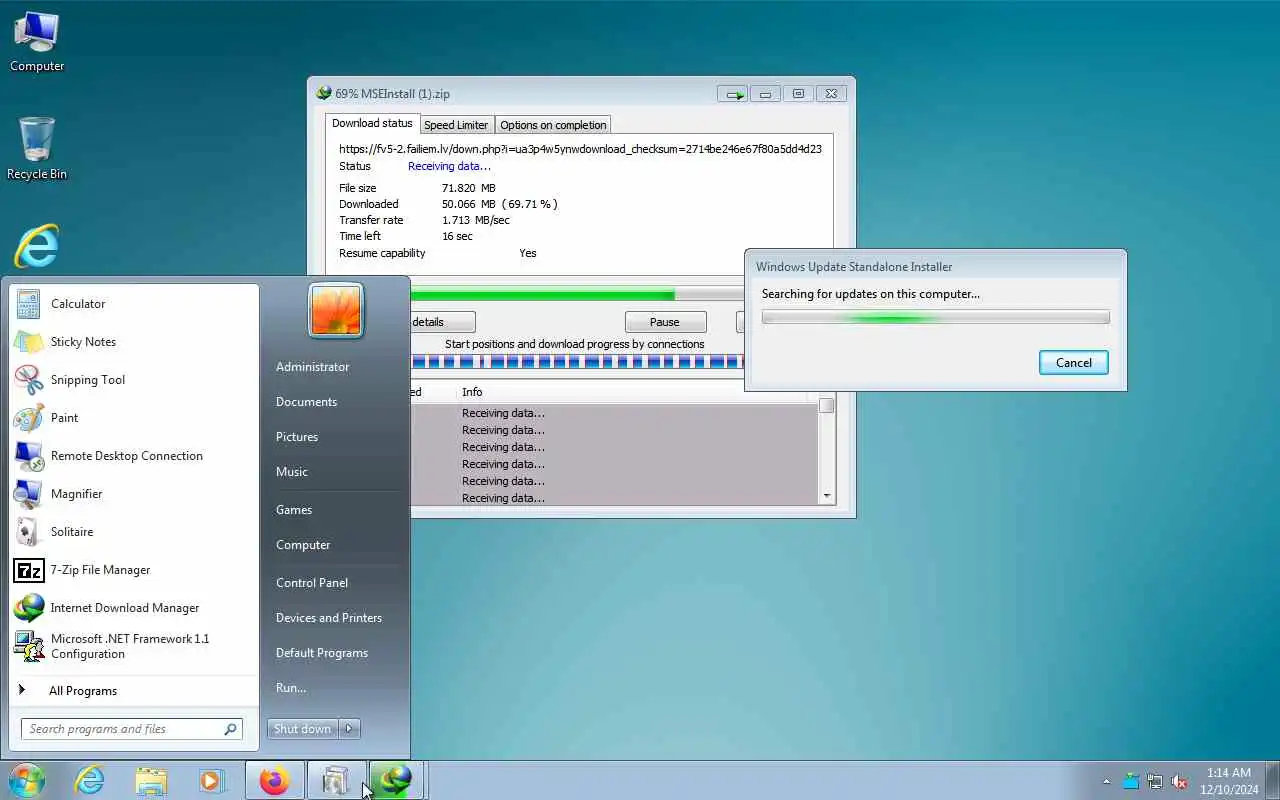
Task: Start the Magnifier program
Action: [135, 494]
